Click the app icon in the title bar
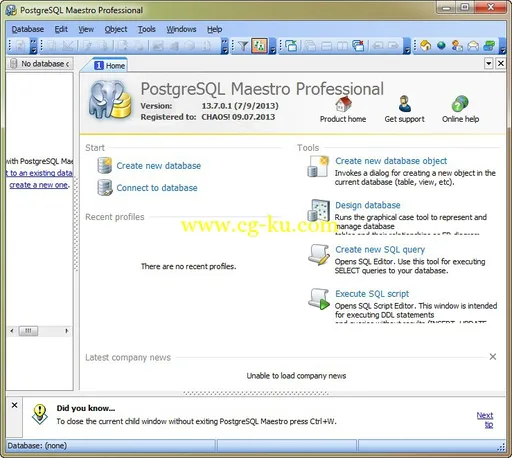This screenshot has height=458, width=512. coord(11,10)
